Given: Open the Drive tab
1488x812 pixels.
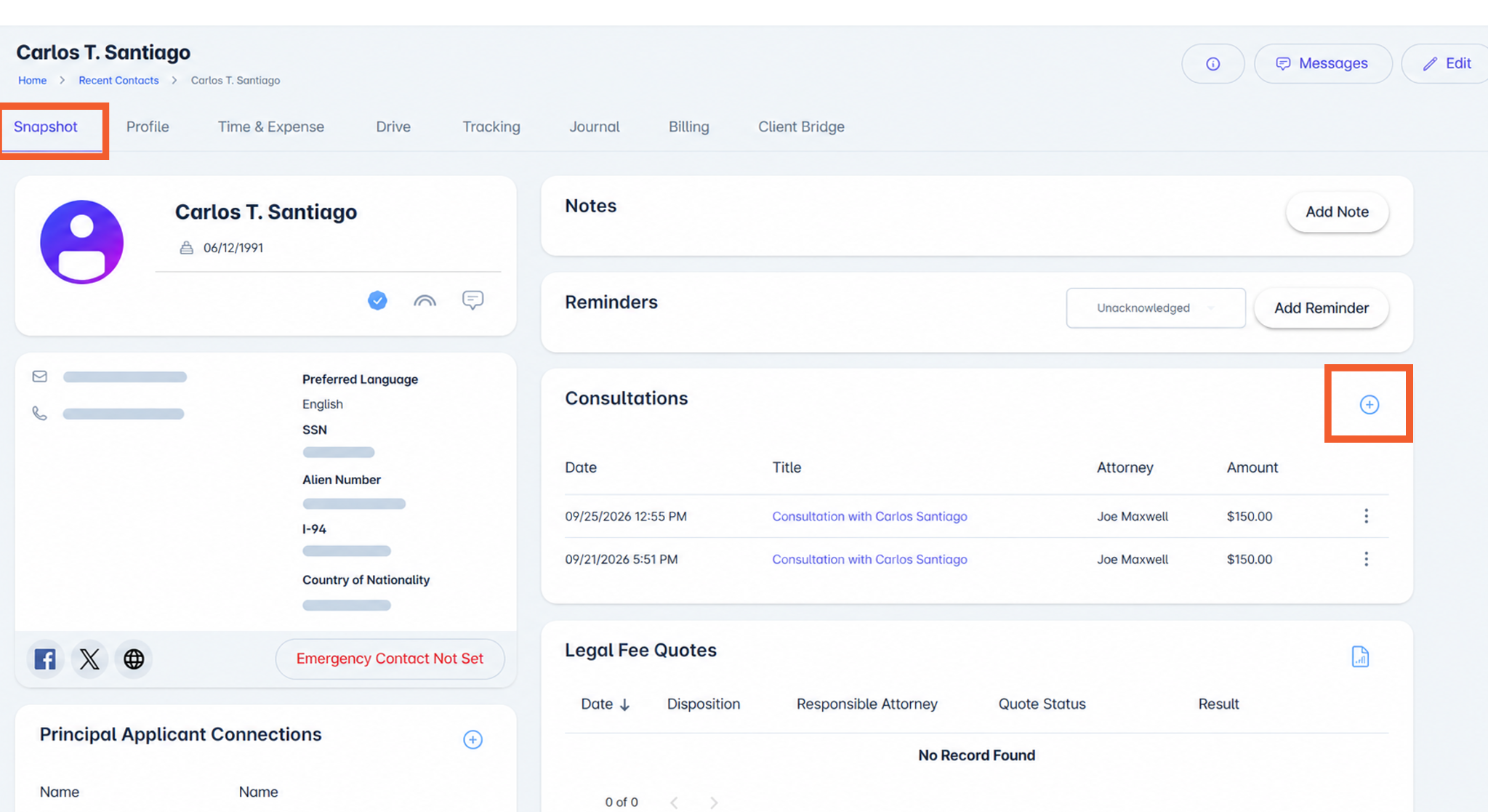Looking at the screenshot, I should 393,127.
